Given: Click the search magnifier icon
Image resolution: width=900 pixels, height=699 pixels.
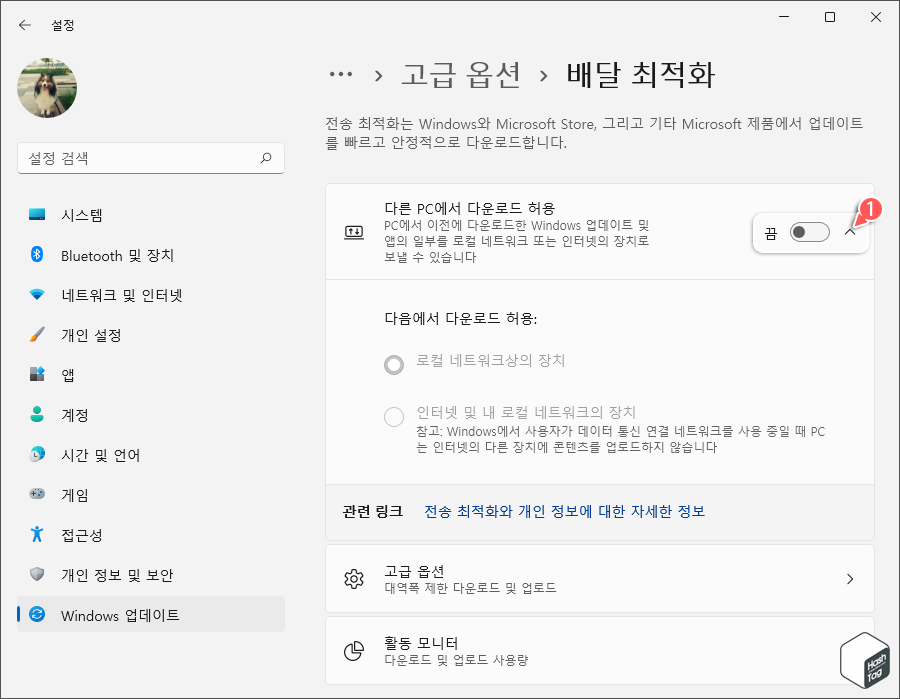Looking at the screenshot, I should coord(266,158).
